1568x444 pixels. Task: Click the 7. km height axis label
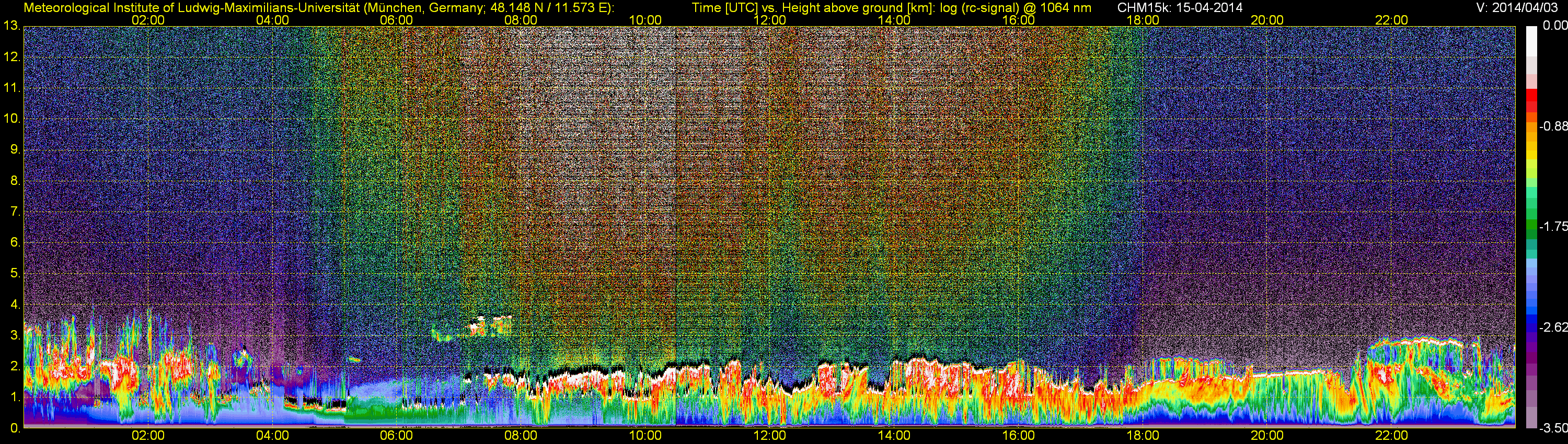(16, 212)
